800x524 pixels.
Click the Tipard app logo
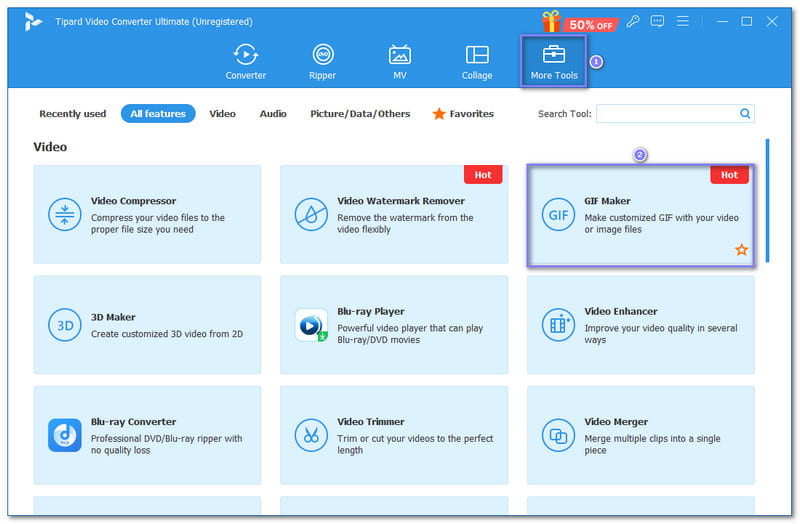pos(33,21)
